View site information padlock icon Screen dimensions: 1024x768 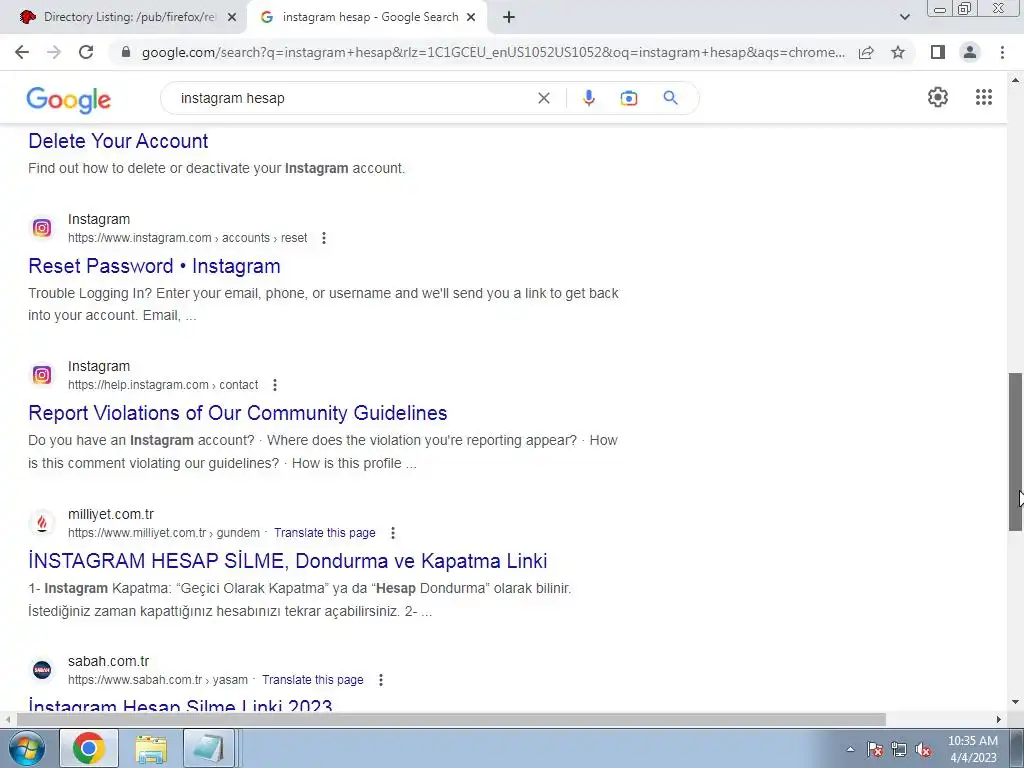coord(126,52)
